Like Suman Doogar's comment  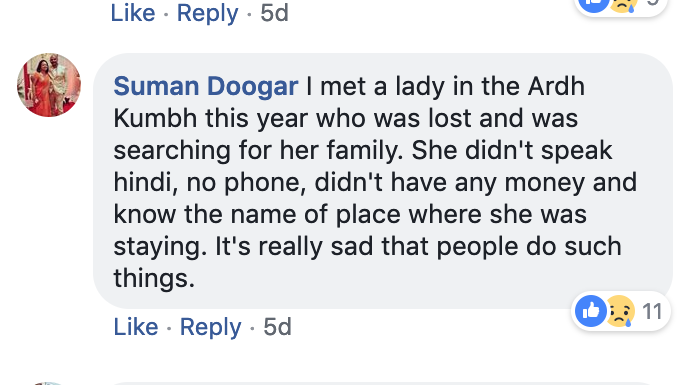click(x=136, y=327)
